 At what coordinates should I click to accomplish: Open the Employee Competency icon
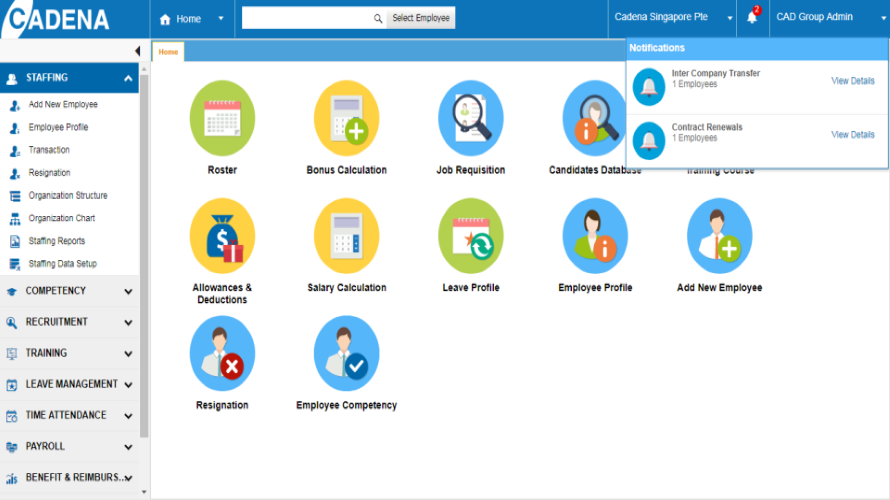pos(346,352)
